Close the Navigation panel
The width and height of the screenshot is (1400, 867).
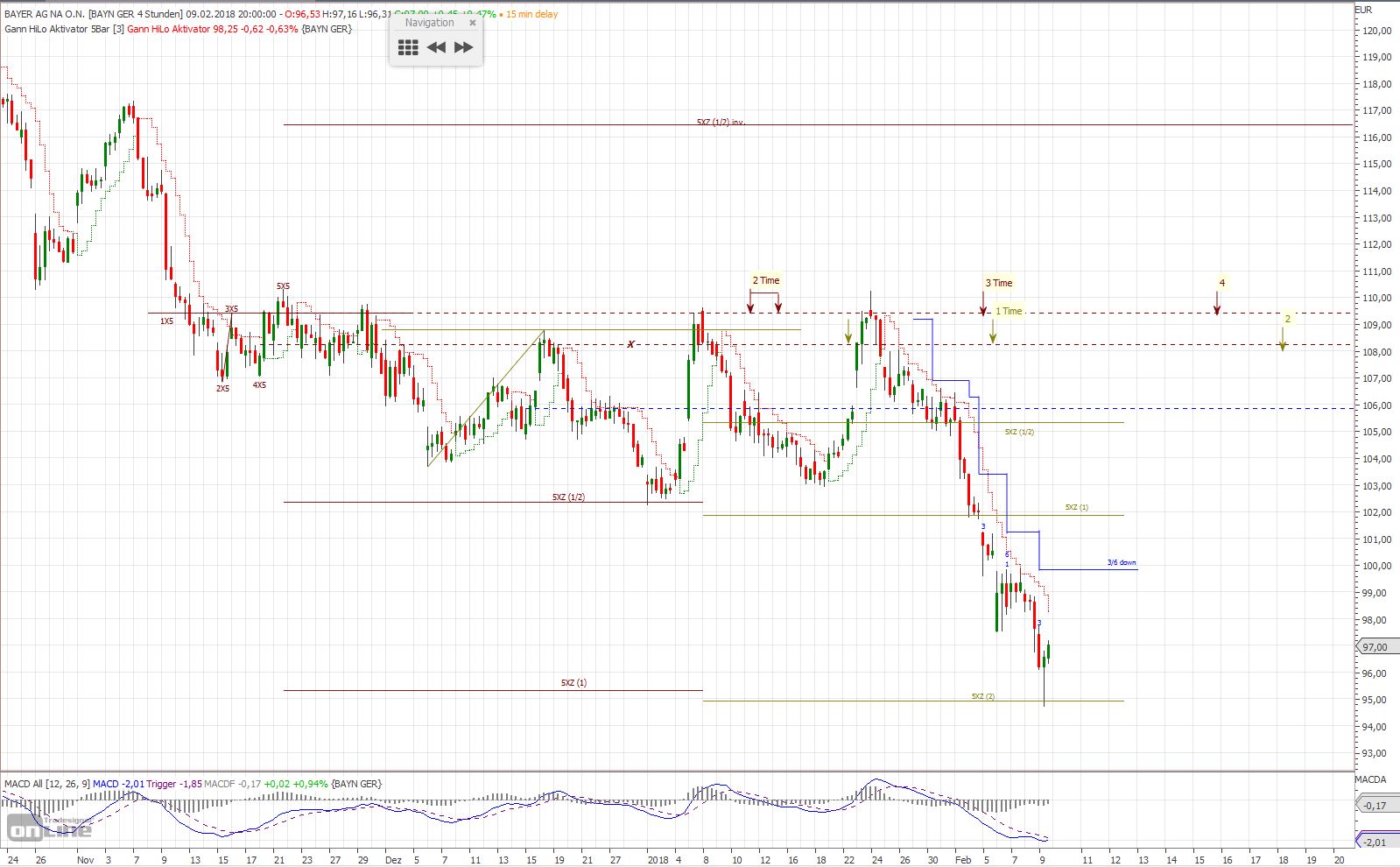[x=473, y=23]
